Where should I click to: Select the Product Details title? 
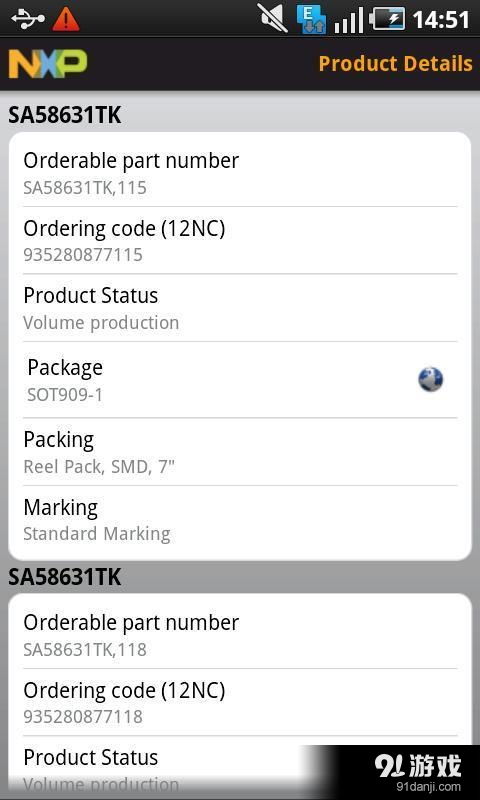(x=395, y=64)
